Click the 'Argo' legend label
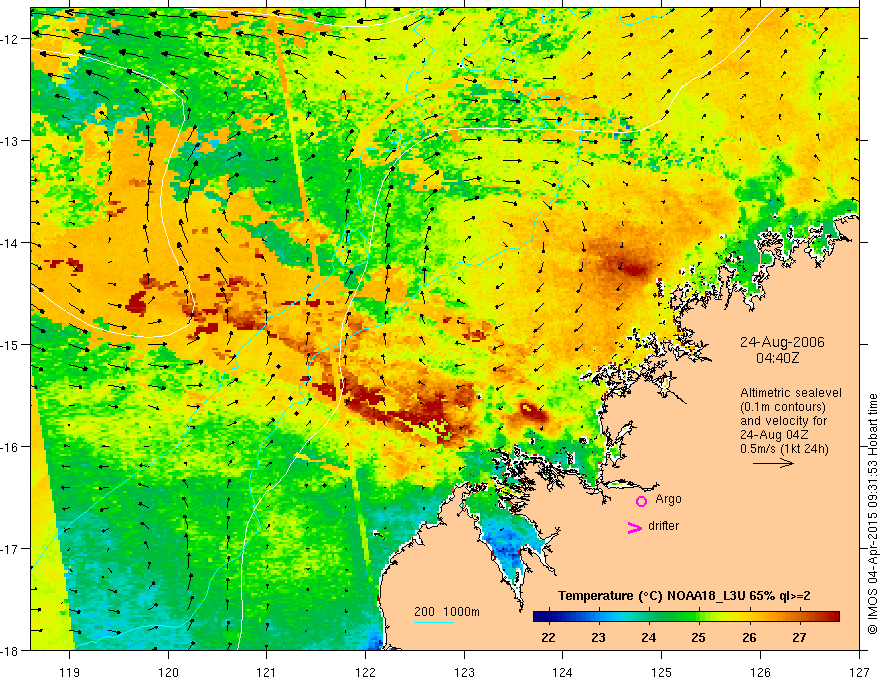Viewport: 880px width, 680px height. tap(668, 499)
